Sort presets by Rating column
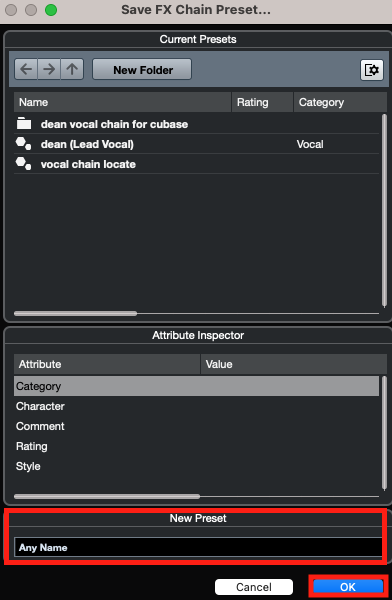 click(x=263, y=102)
